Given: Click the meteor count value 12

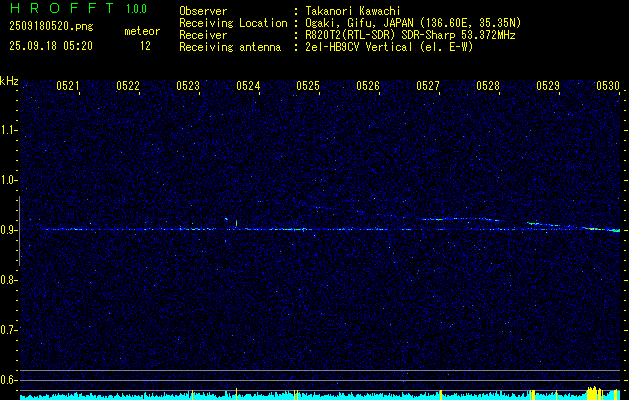Looking at the screenshot, I should (146, 45).
